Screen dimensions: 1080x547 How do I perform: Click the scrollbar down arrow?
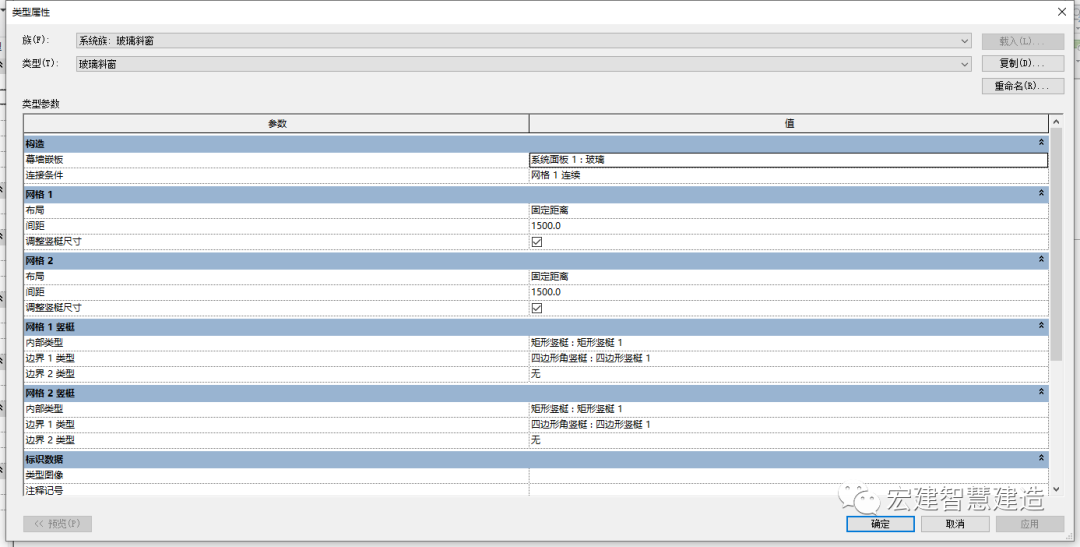[x=1057, y=489]
